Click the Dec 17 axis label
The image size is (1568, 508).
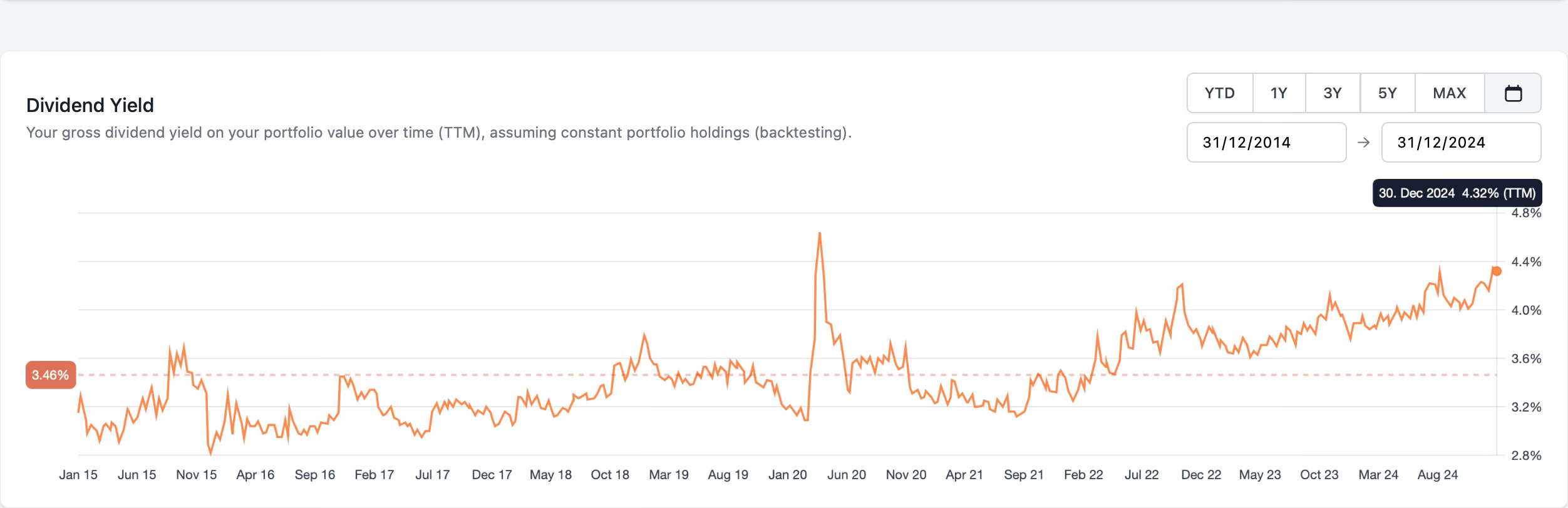coord(492,475)
